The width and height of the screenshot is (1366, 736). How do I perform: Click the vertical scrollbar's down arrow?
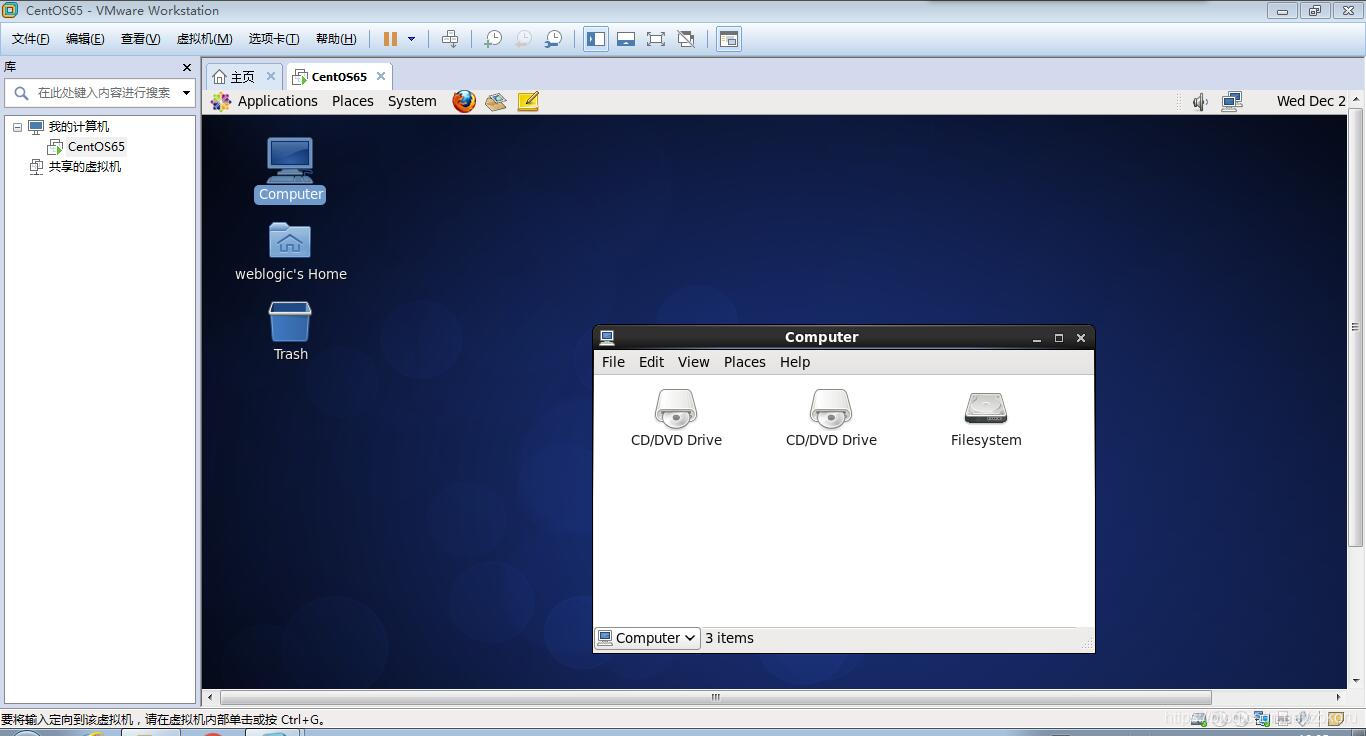(1356, 681)
